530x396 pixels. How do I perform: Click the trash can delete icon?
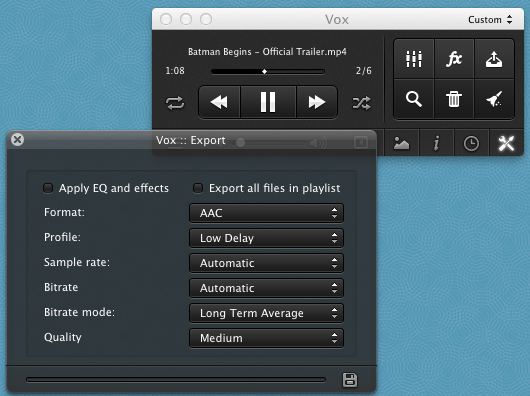click(x=454, y=99)
